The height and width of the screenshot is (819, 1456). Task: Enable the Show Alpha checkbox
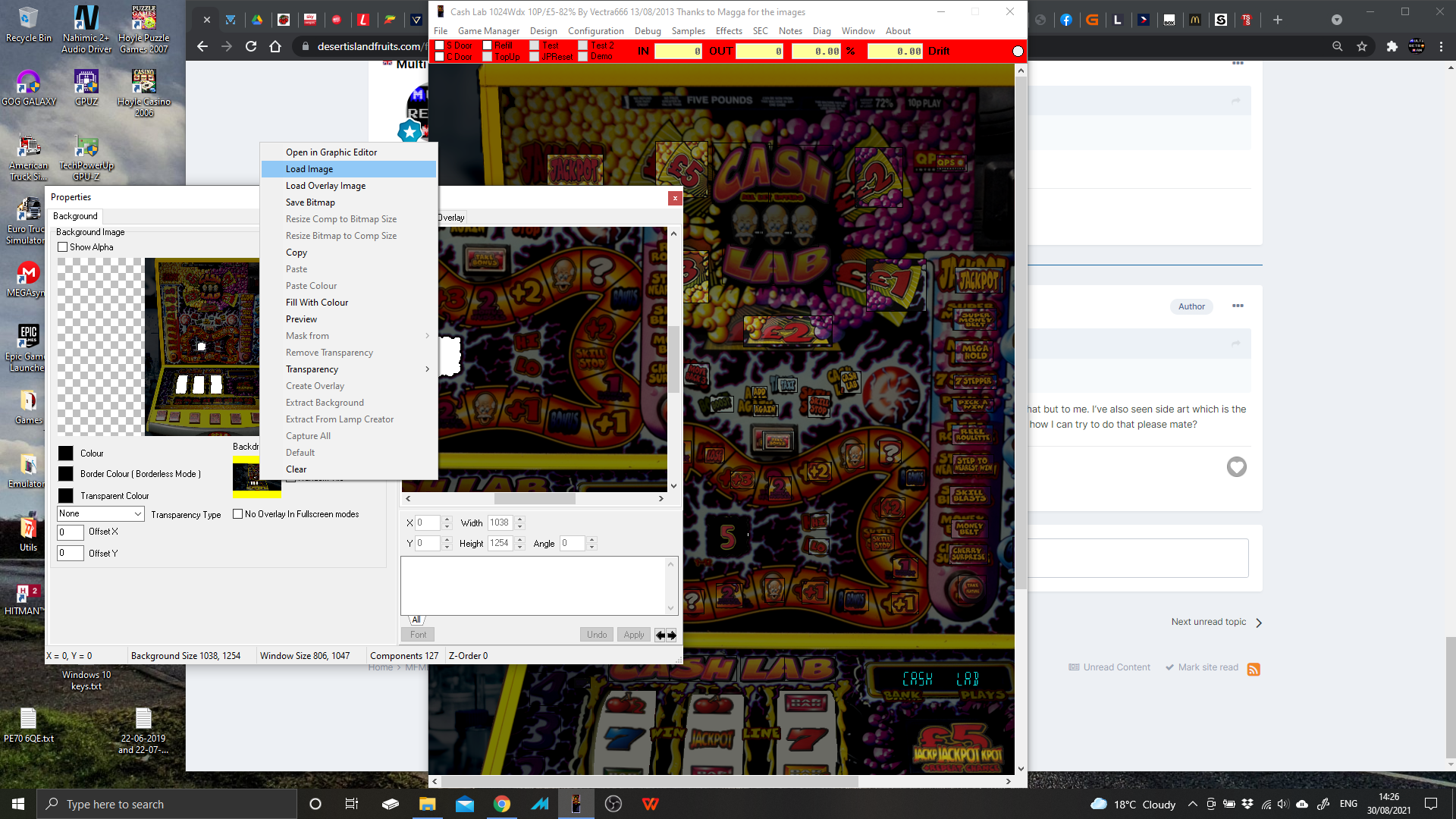[63, 247]
